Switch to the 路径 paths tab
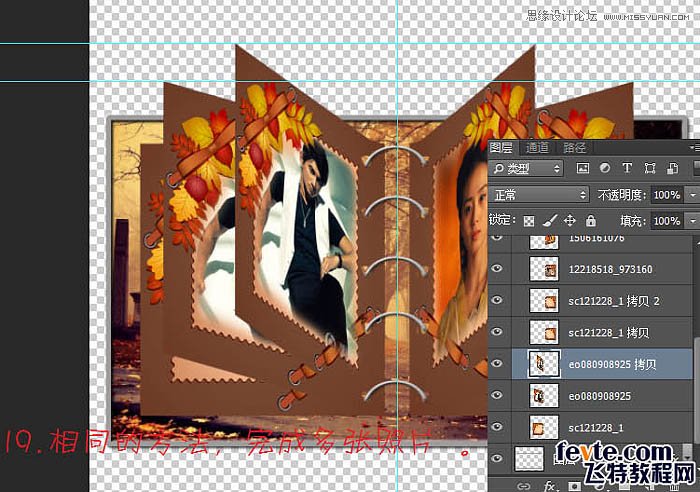 click(x=574, y=147)
